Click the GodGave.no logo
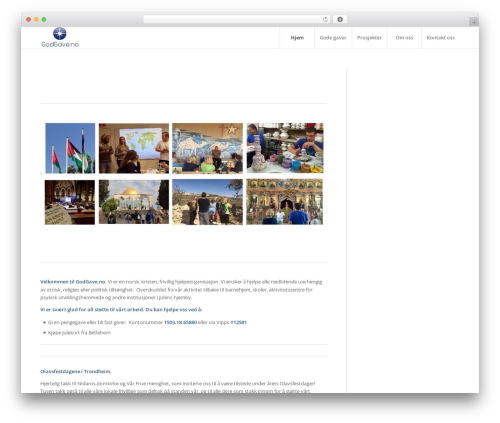 [x=60, y=37]
